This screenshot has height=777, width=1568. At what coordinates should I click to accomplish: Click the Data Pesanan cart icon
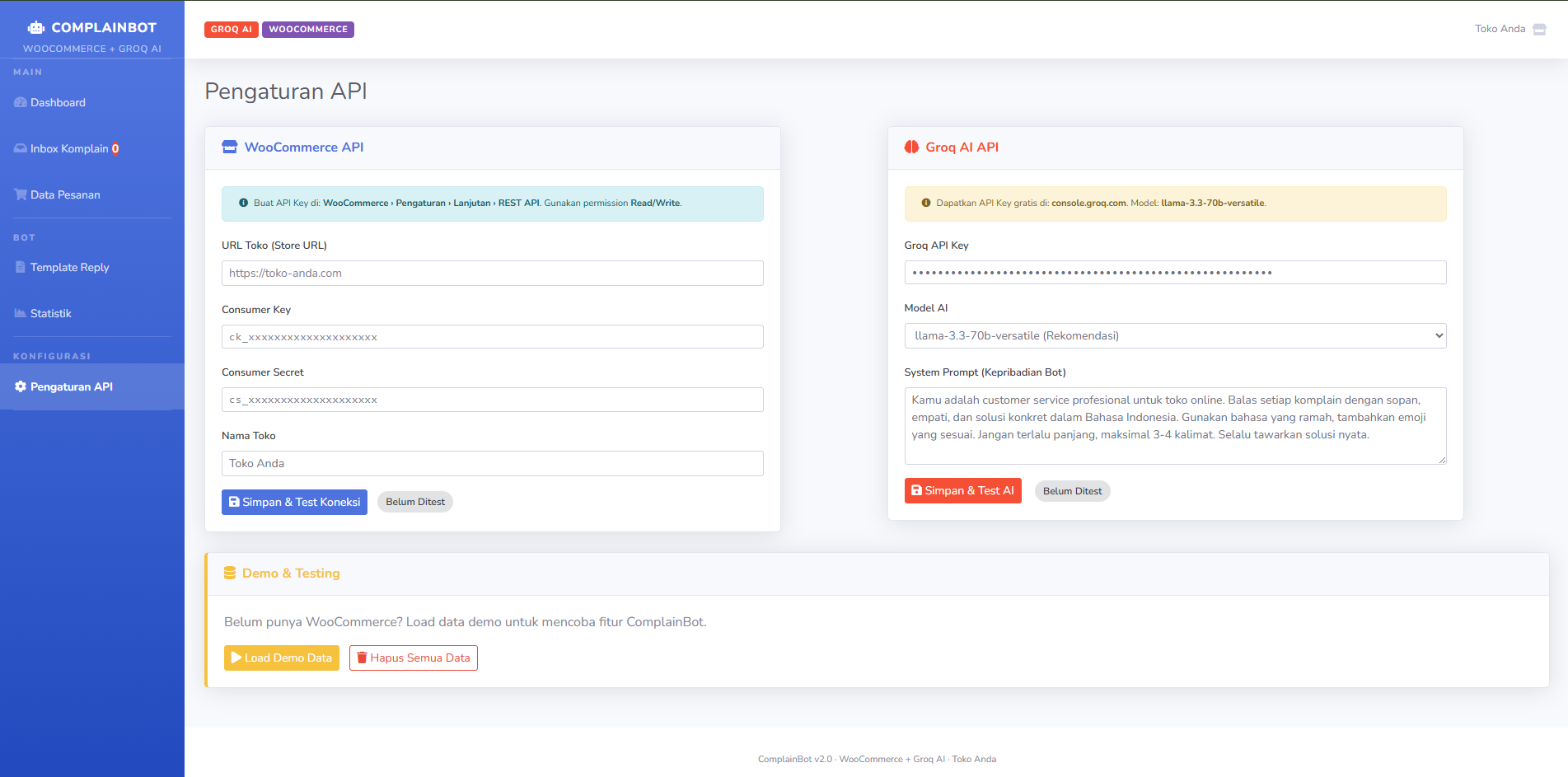point(21,194)
